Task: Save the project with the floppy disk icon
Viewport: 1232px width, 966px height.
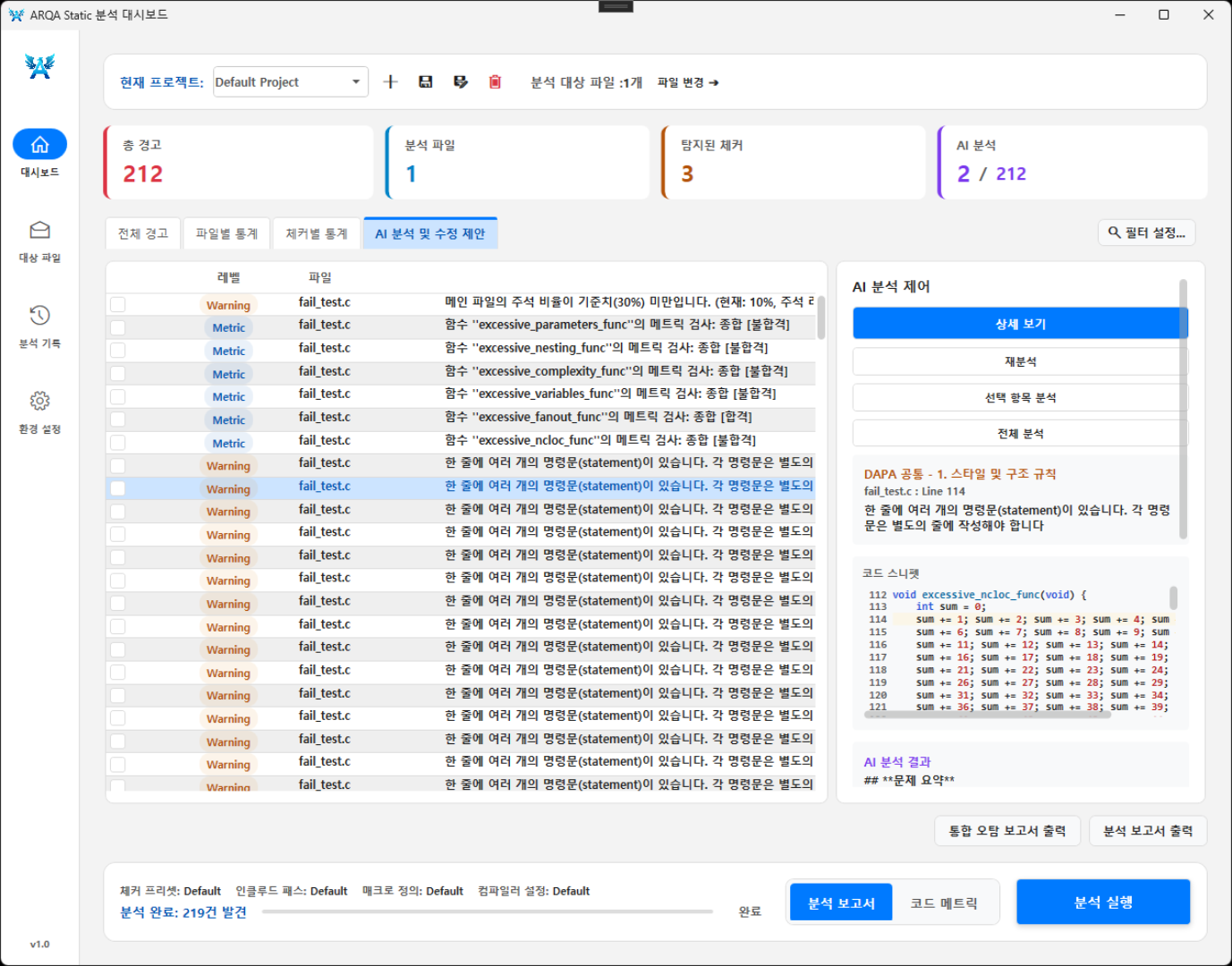Action: coord(426,82)
